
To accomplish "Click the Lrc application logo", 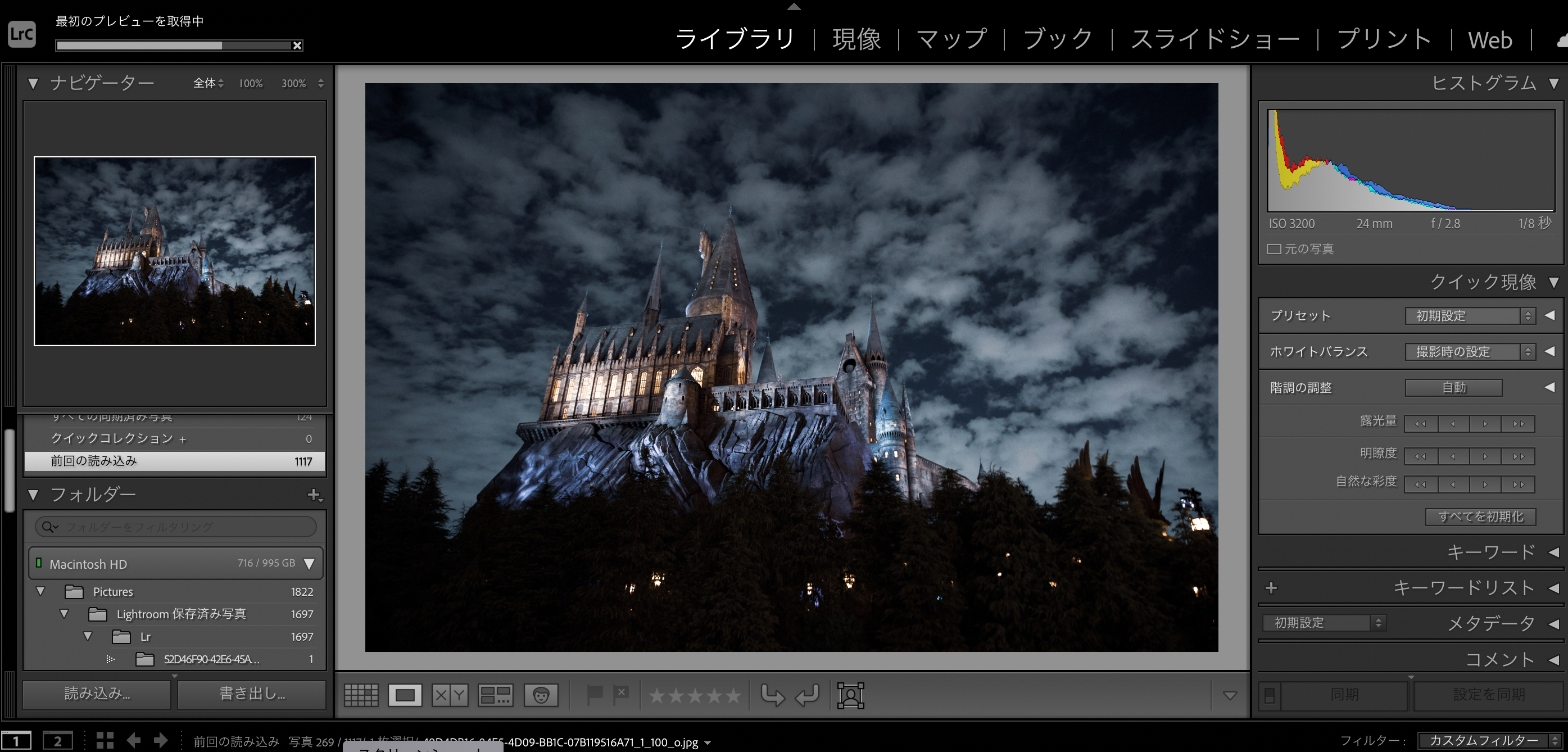I will (22, 34).
